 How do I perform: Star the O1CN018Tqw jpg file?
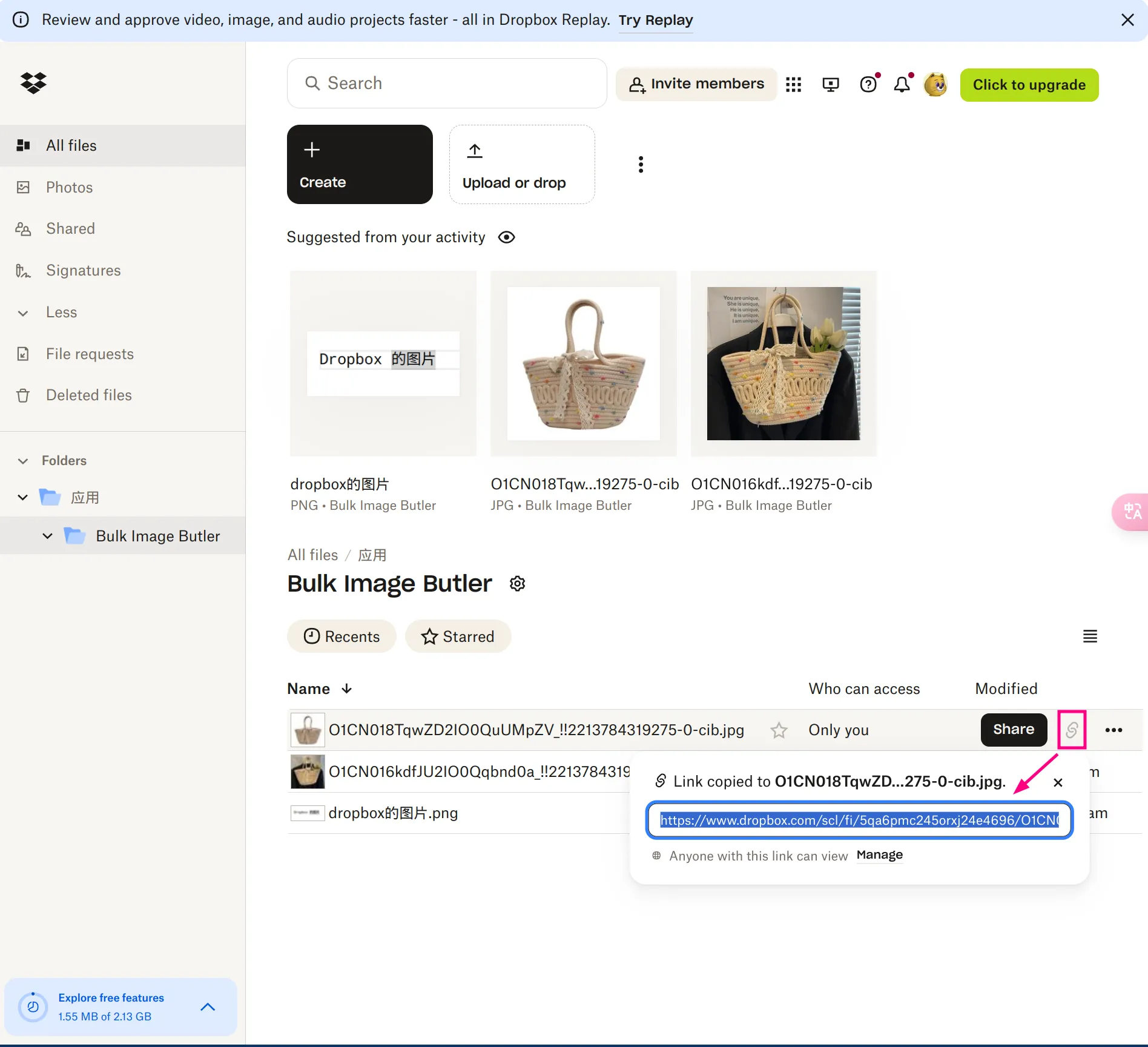click(779, 730)
